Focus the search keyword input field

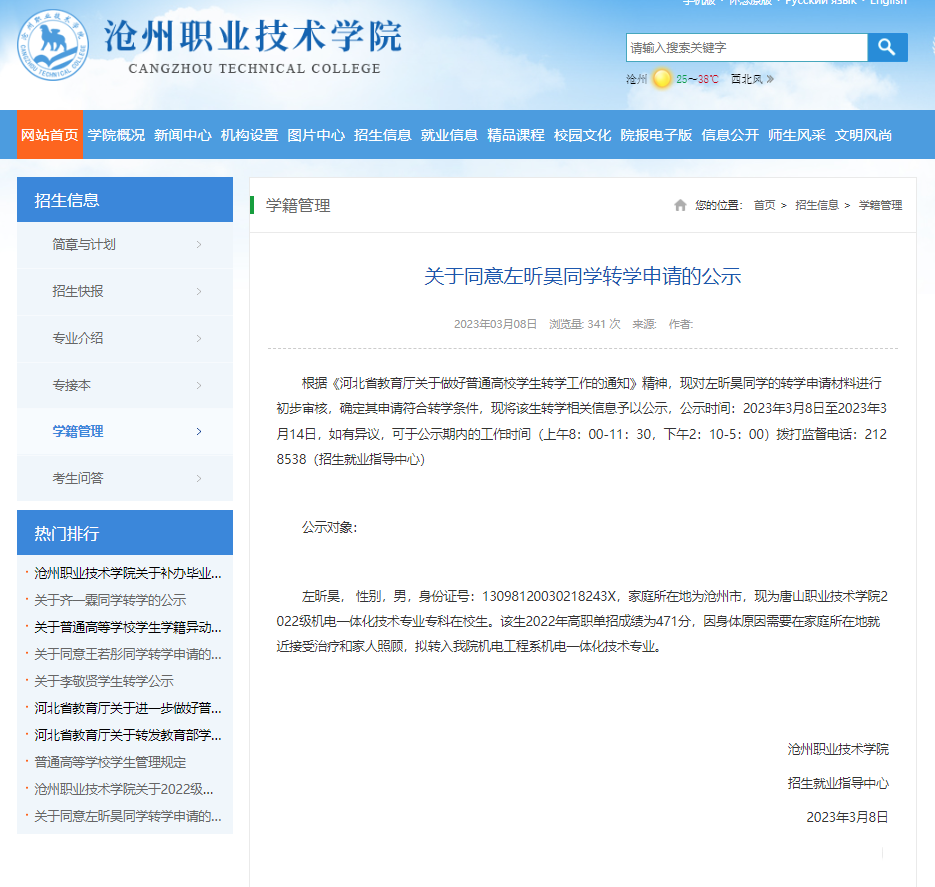point(745,47)
